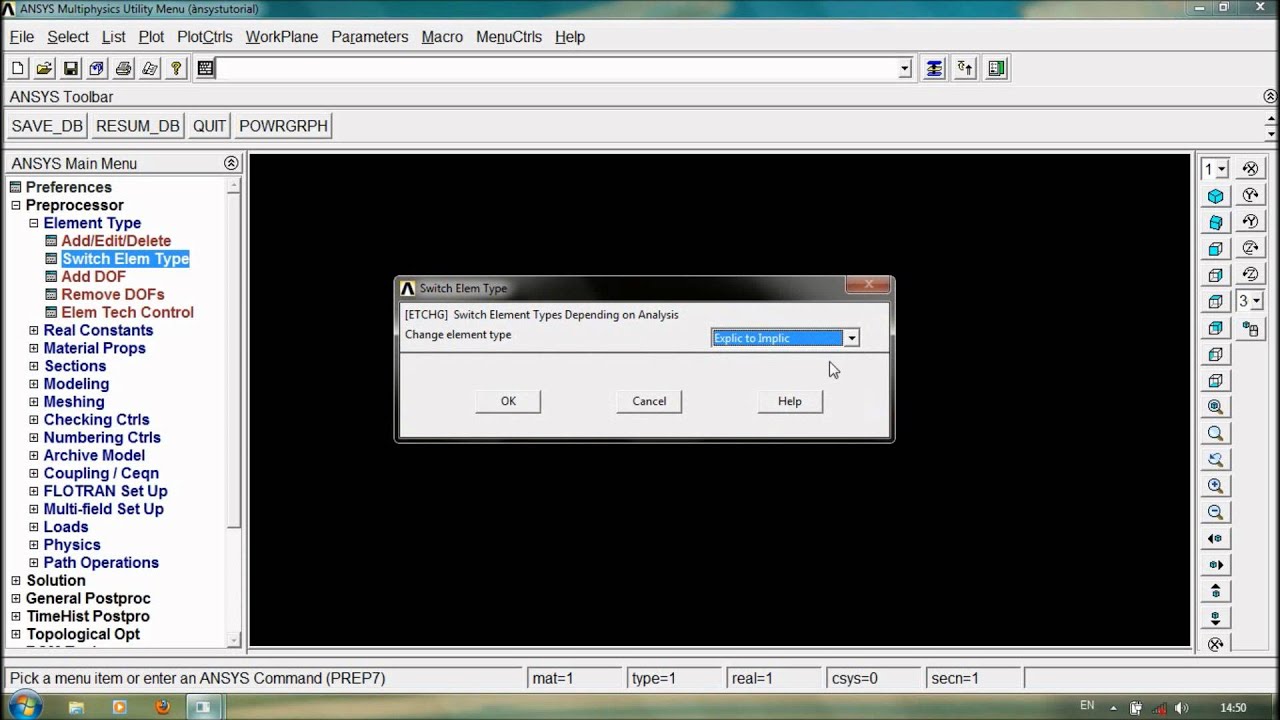Click the rotate about +Y icon
Screen dimensions: 1280x720
1249,195
